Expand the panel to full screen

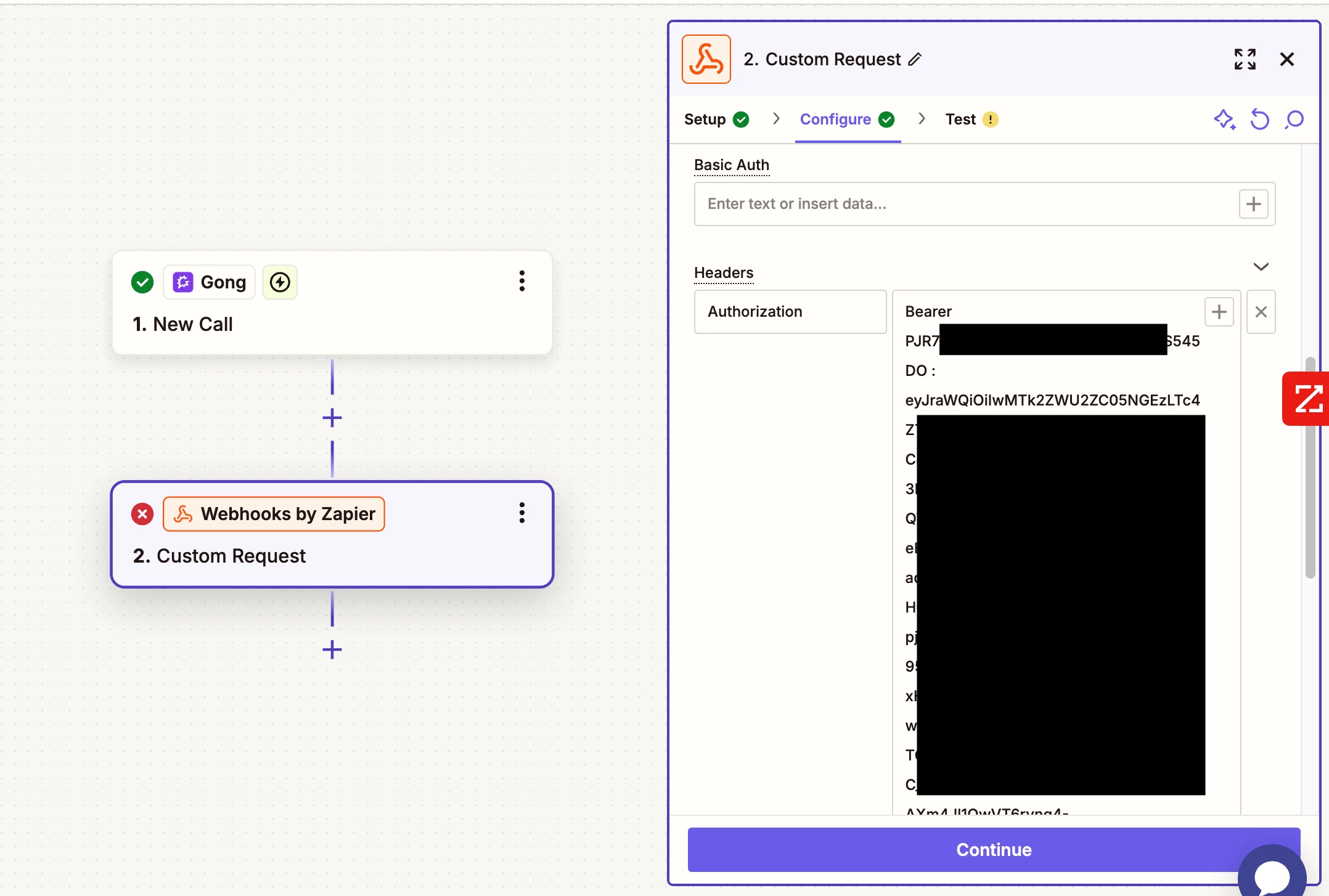(x=1245, y=59)
